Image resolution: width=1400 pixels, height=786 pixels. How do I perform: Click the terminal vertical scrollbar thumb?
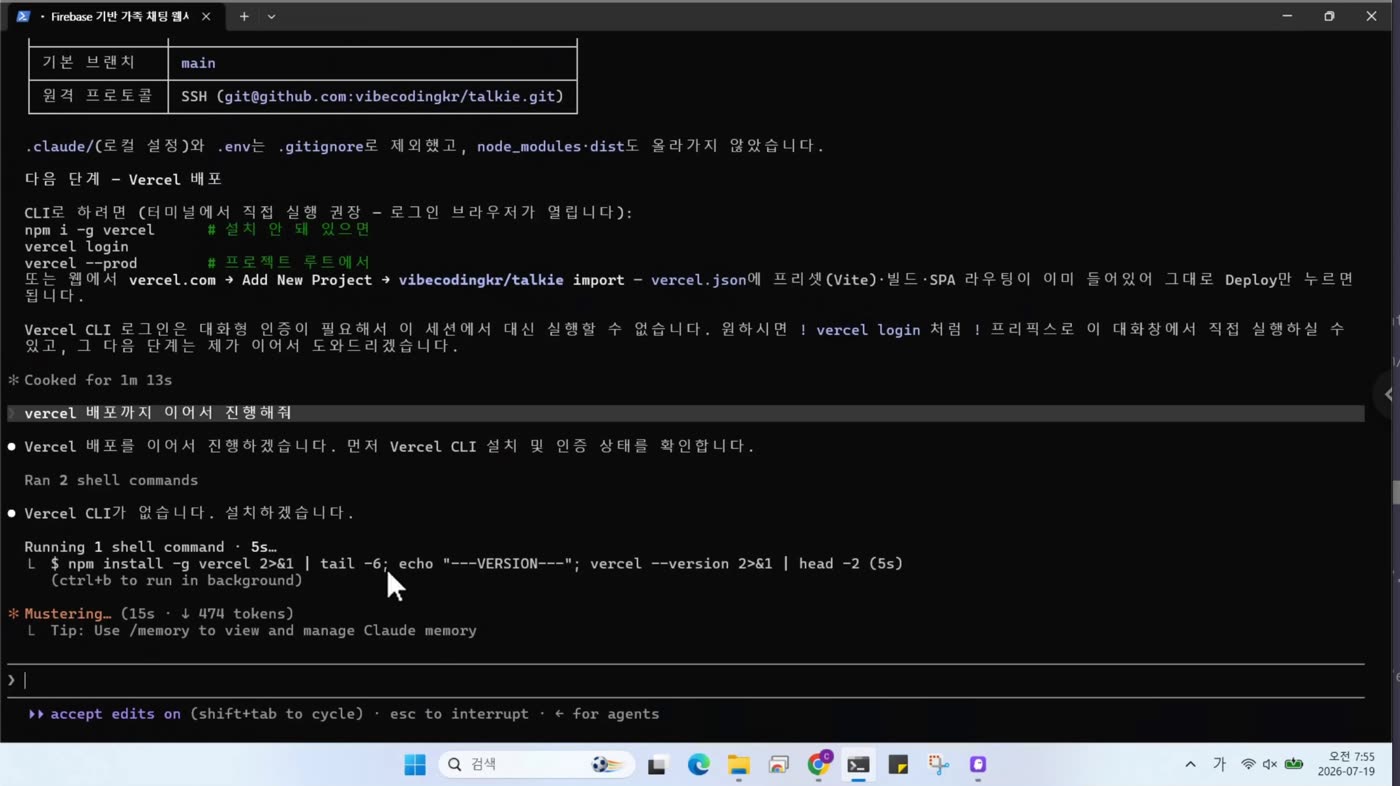pos(1395,492)
